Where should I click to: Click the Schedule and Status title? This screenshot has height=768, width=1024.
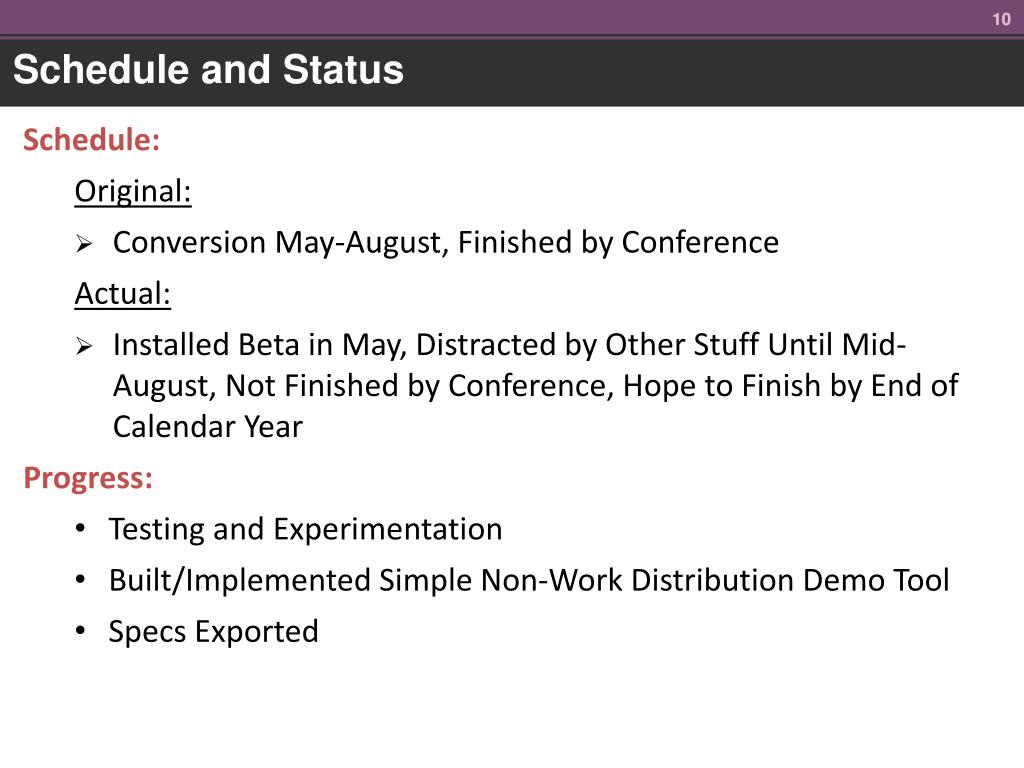click(x=208, y=69)
